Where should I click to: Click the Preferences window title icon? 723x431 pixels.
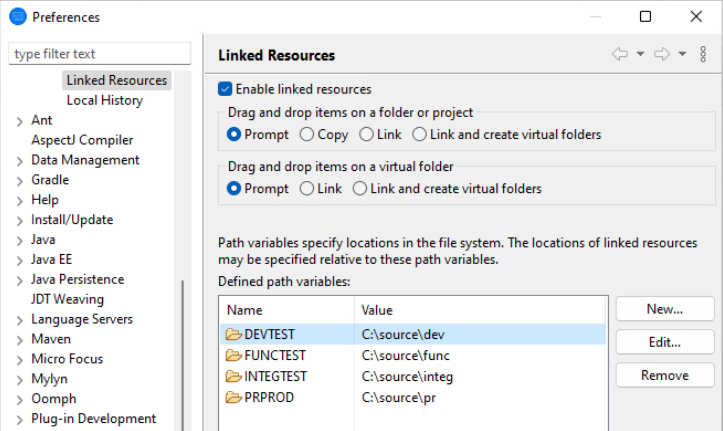(17, 17)
